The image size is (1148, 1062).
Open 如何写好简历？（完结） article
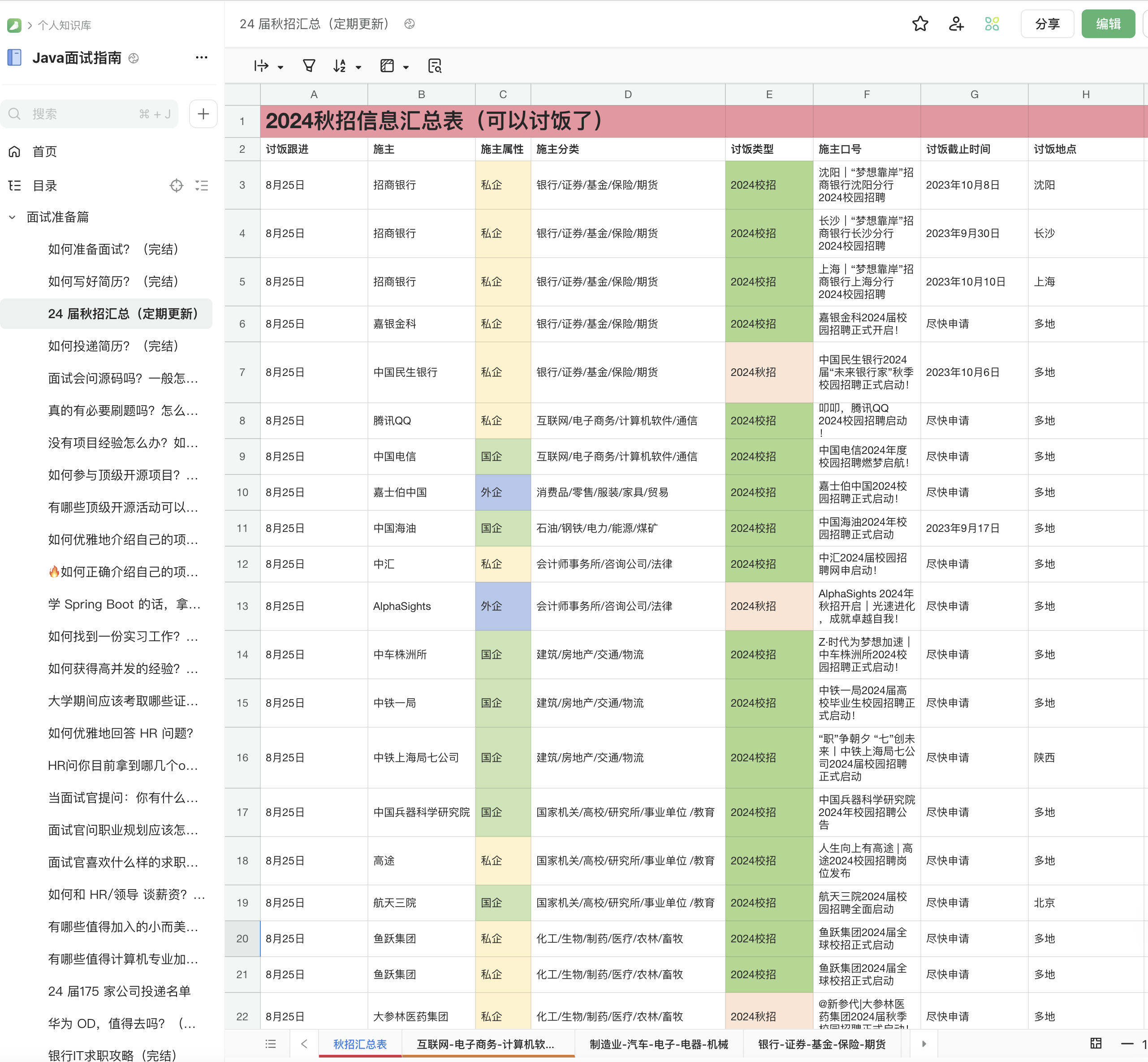(114, 281)
